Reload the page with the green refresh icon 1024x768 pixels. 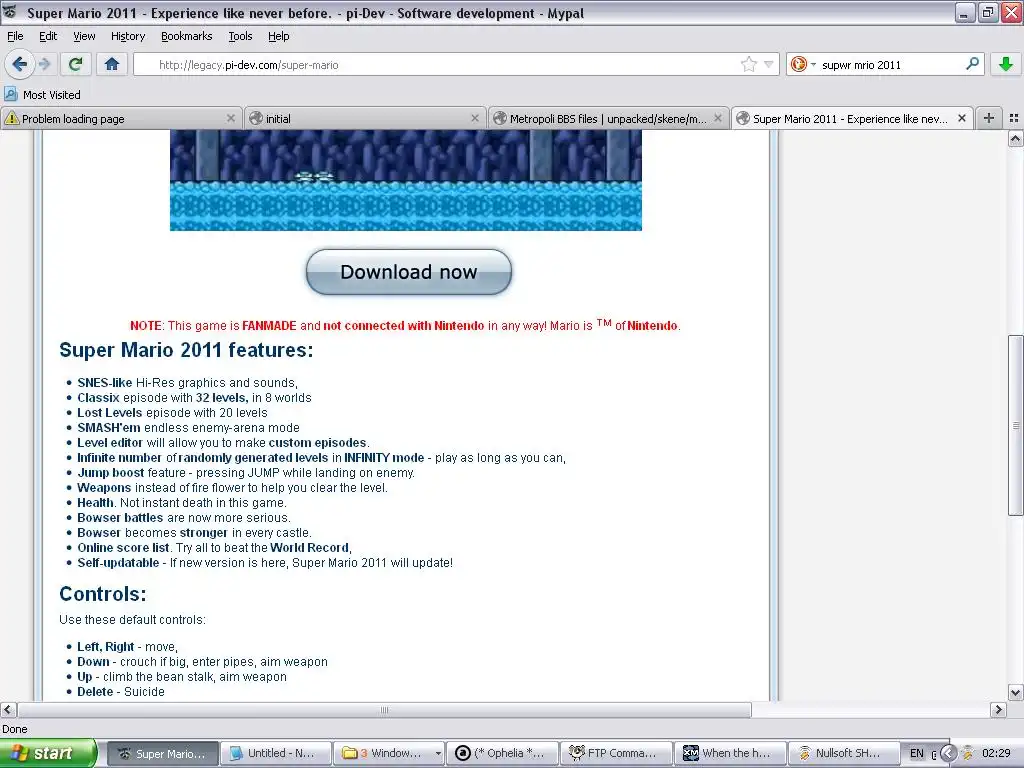click(x=75, y=64)
